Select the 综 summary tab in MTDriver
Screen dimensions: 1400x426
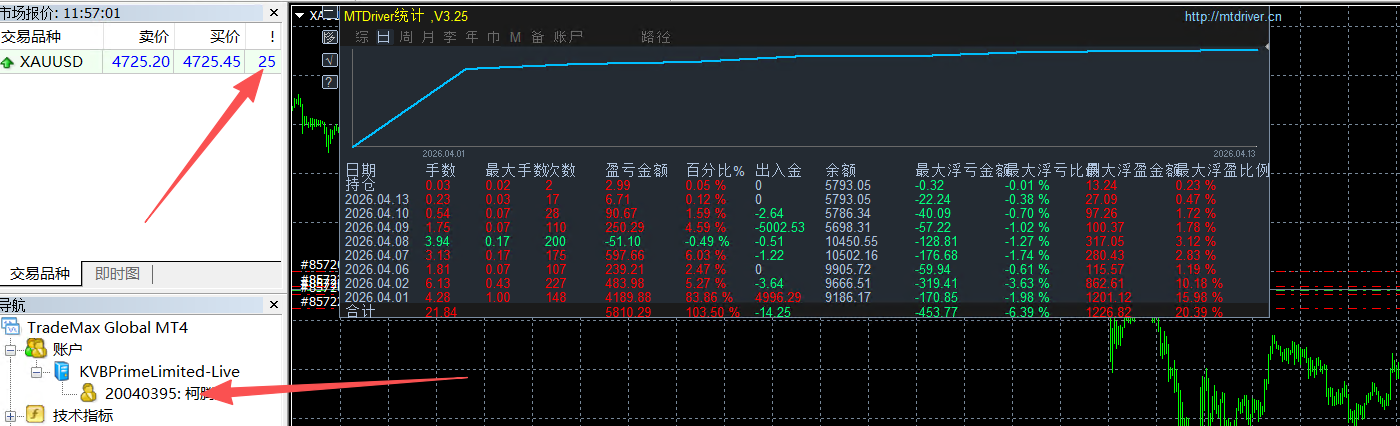pos(361,37)
